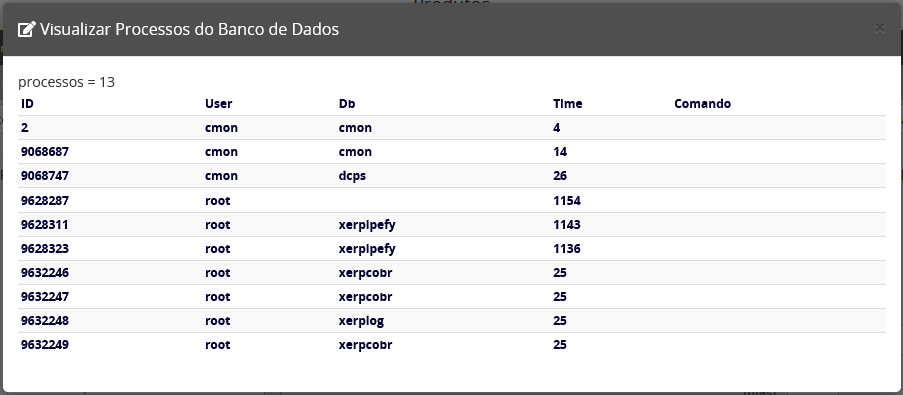Select process ID 9068747
The width and height of the screenshot is (903, 395).
coord(44,176)
